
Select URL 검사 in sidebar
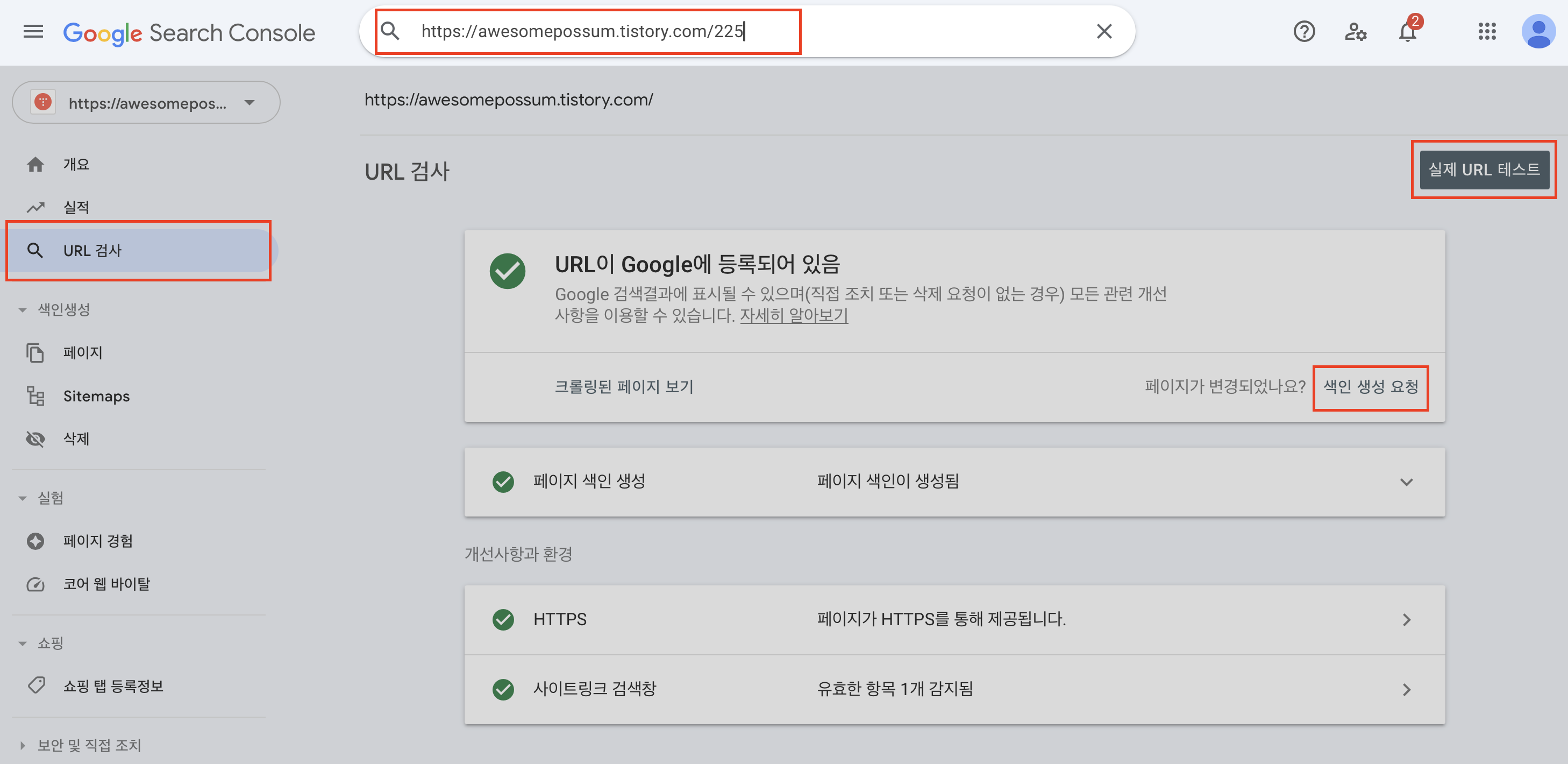(139, 250)
